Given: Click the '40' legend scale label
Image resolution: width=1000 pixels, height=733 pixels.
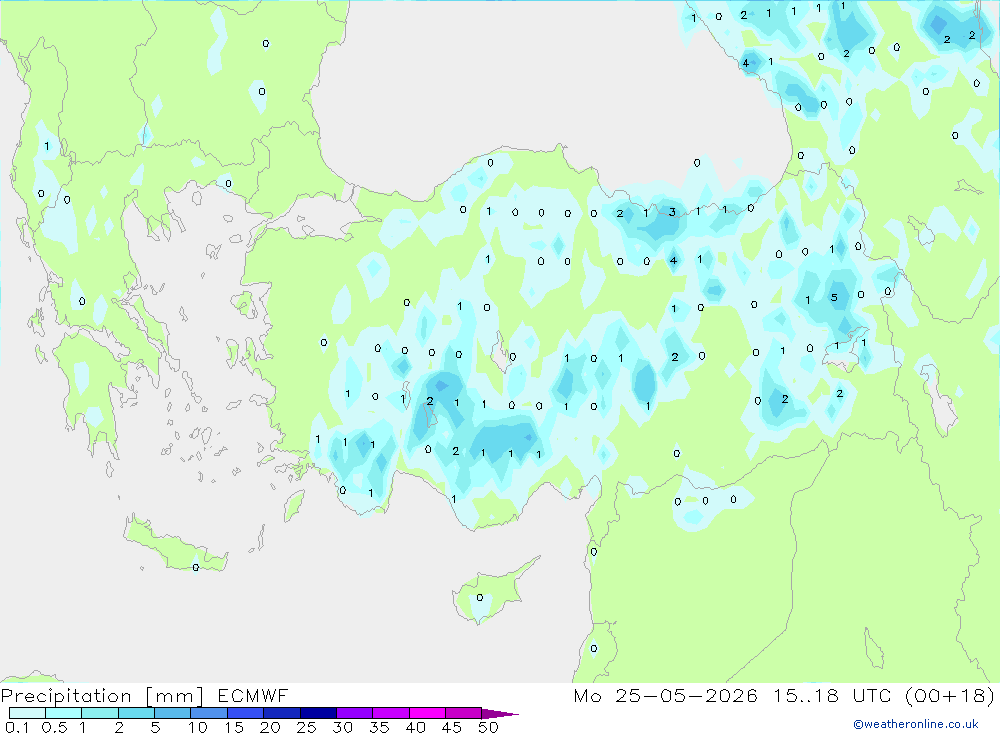Looking at the screenshot, I should [x=415, y=727].
